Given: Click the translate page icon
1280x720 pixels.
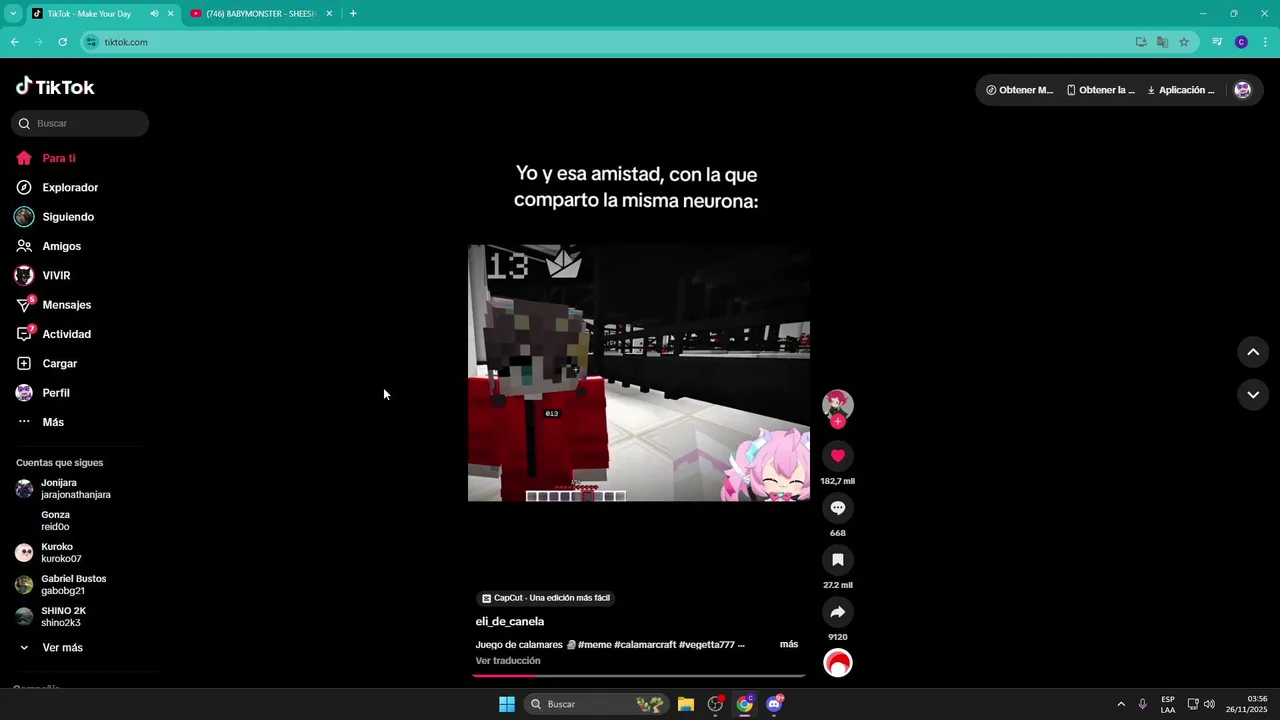Looking at the screenshot, I should 1162,42.
